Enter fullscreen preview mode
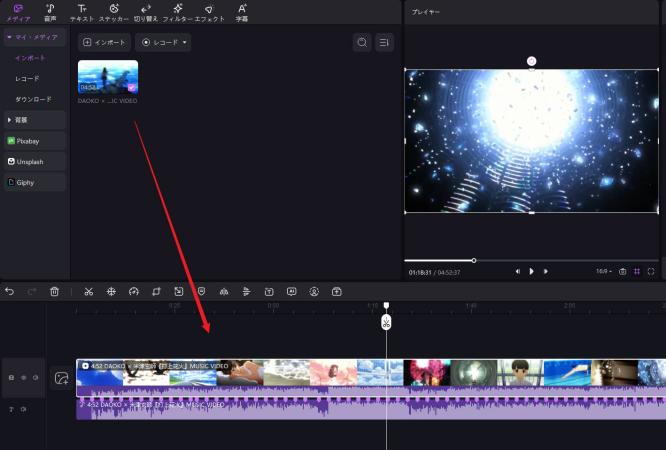Image resolution: width=666 pixels, height=450 pixels. coord(651,271)
